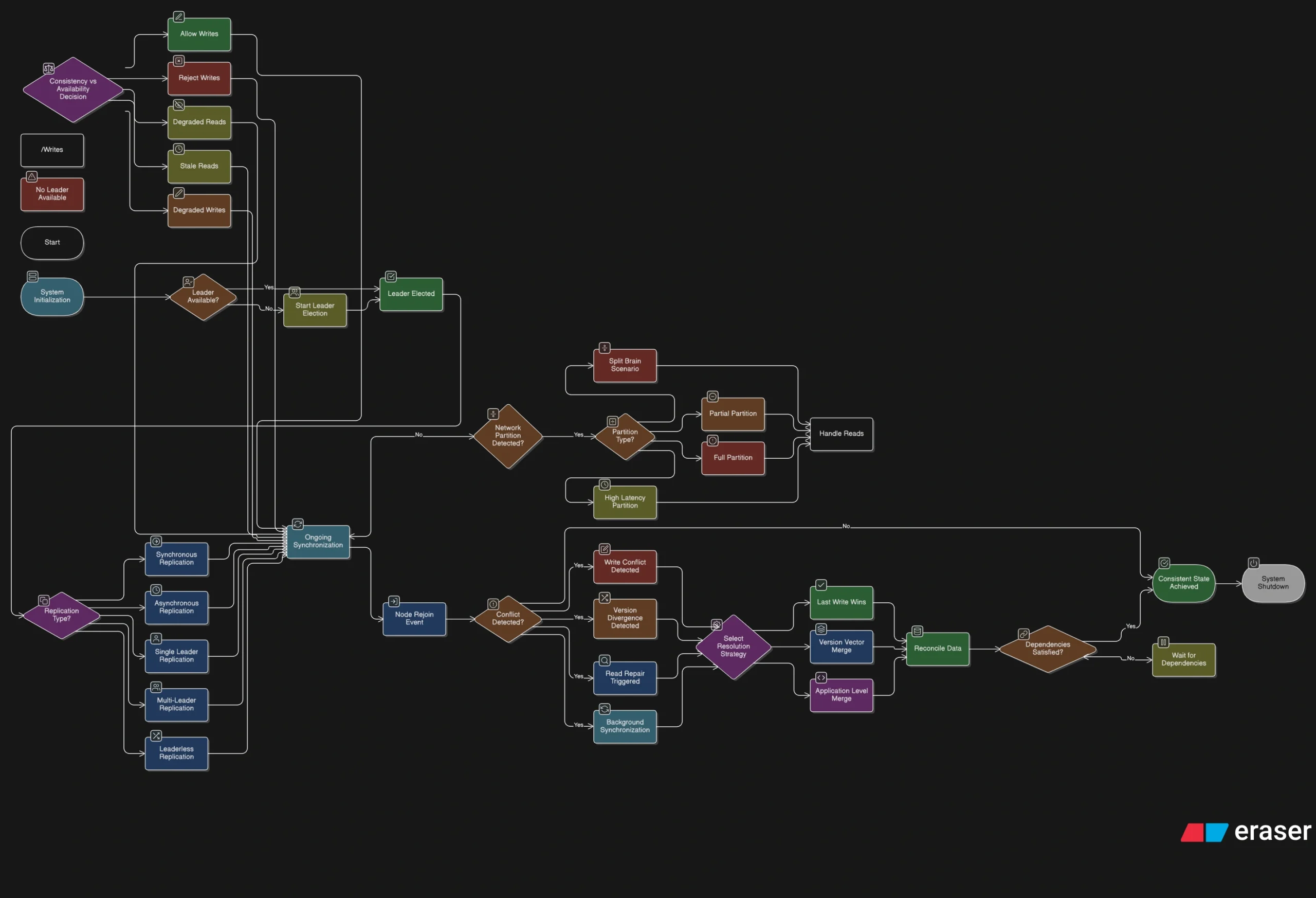The width and height of the screenshot is (1316, 898).
Task: Click the pencil icon on Allow Writes node
Action: [179, 16]
